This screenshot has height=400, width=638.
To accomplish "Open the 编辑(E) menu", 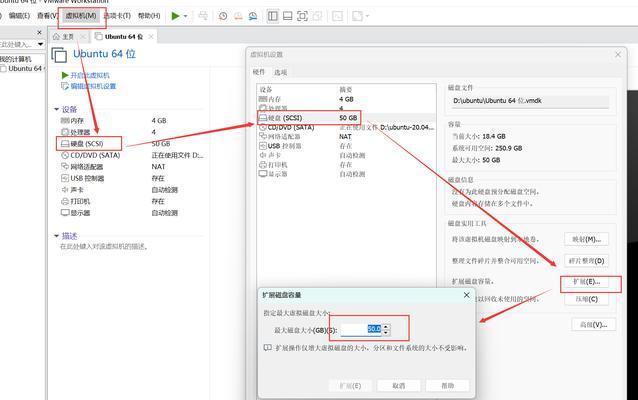I will (x=19, y=16).
